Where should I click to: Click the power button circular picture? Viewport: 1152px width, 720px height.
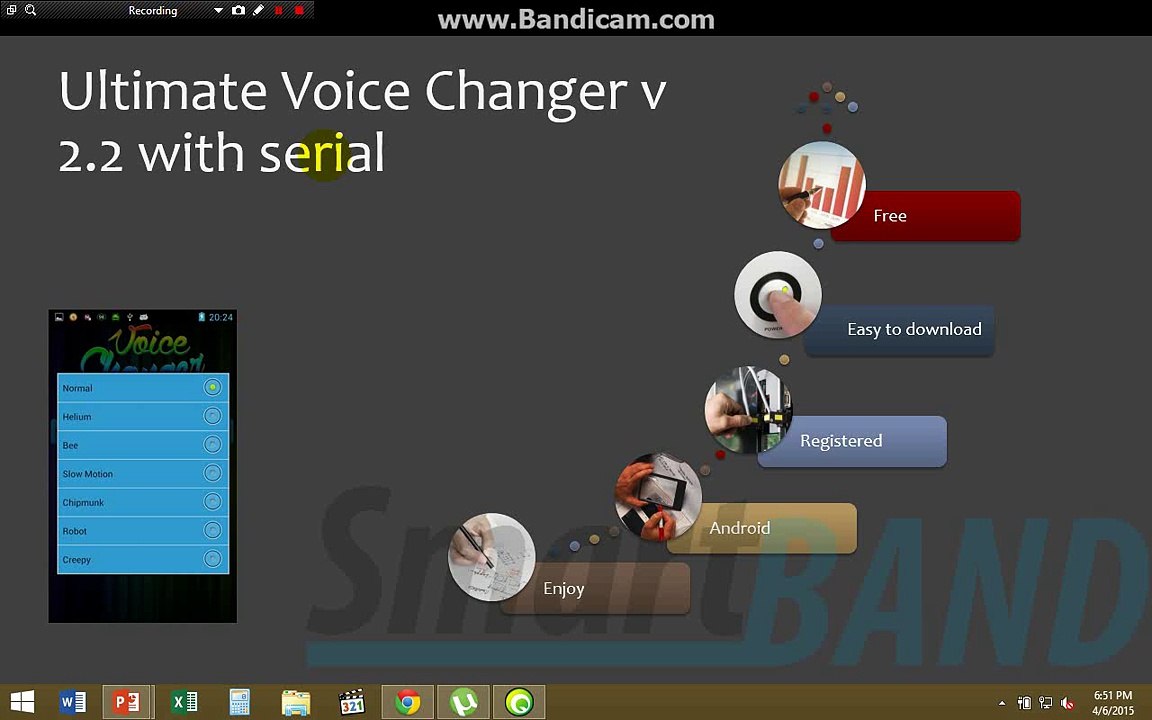click(778, 295)
